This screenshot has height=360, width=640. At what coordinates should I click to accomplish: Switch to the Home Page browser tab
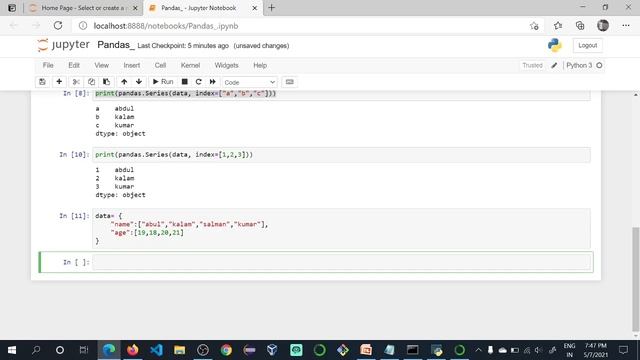(x=83, y=8)
